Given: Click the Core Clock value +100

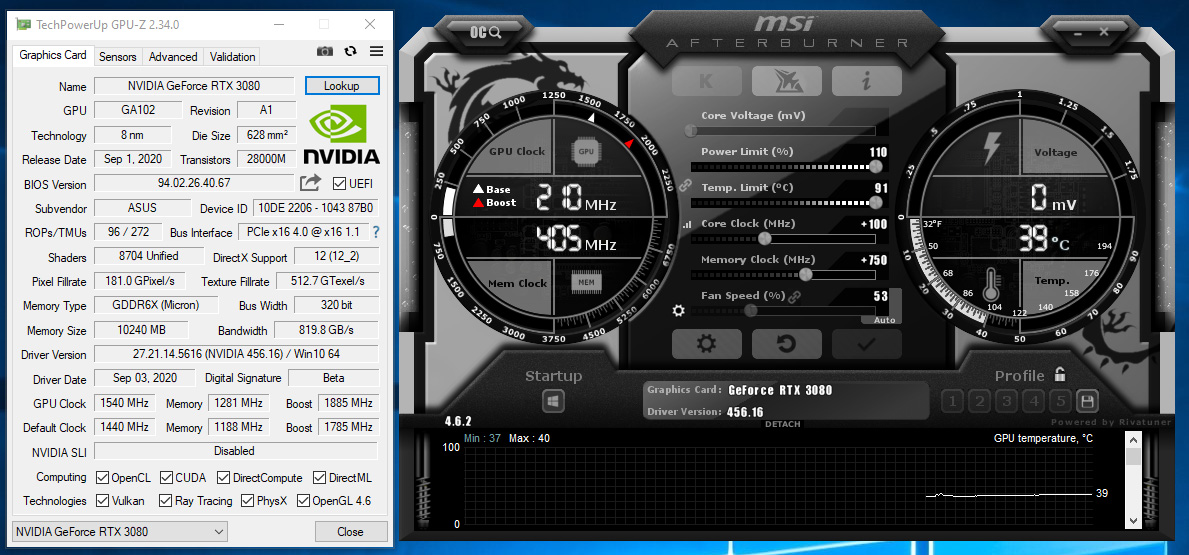Looking at the screenshot, I should [874, 224].
